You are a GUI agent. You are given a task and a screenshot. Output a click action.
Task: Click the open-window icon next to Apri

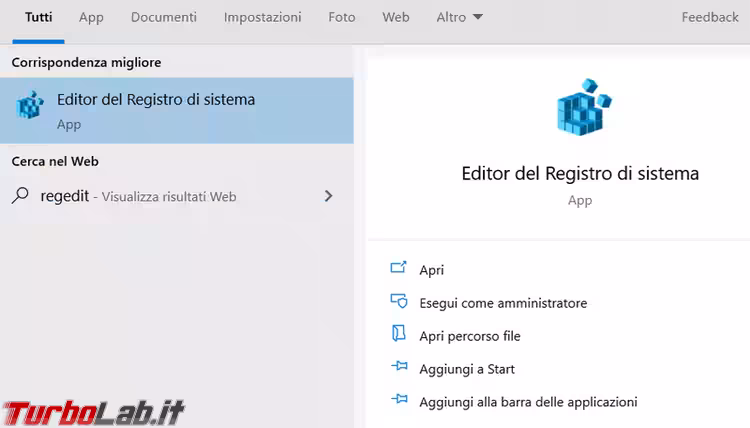pos(399,269)
